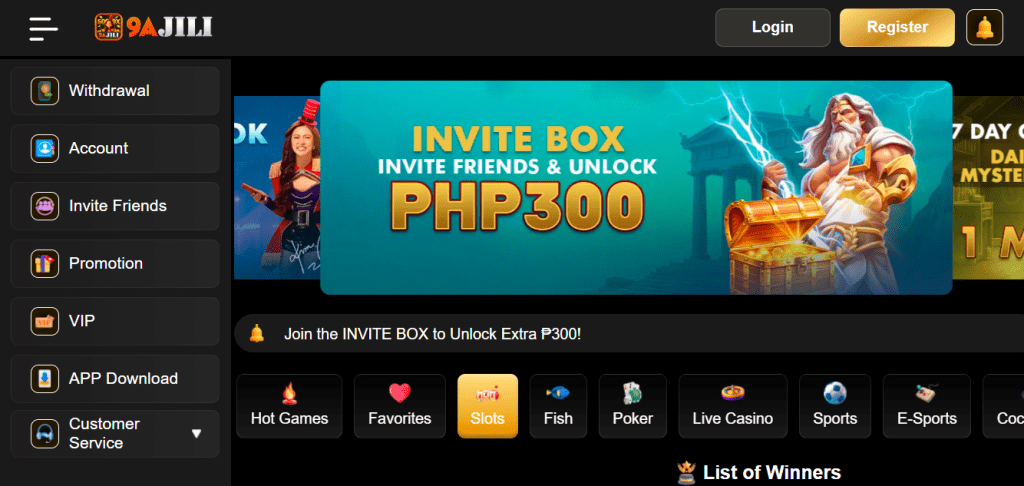Click the Invite Box PHP300 banner

[636, 187]
